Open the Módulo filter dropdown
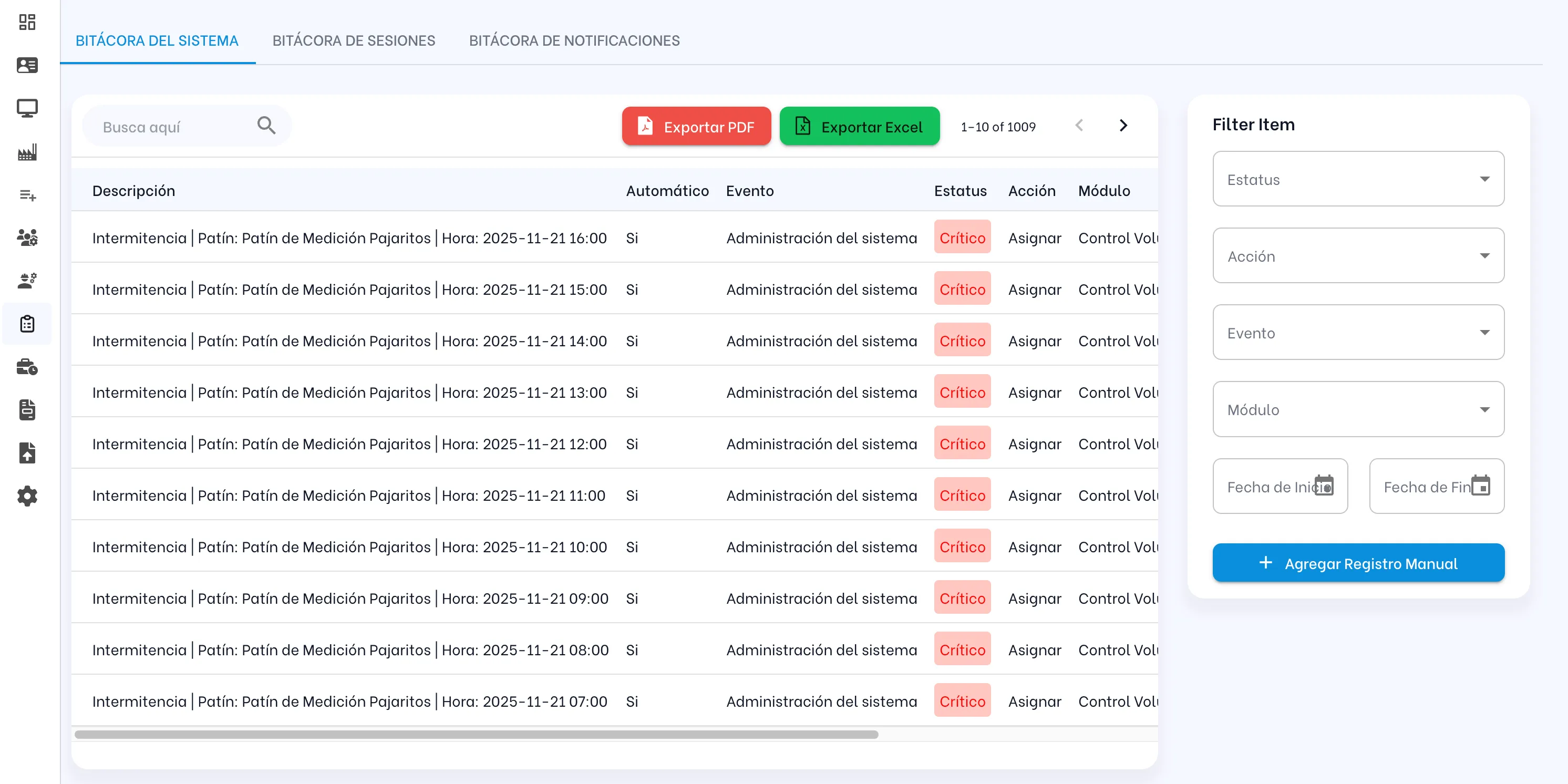 click(x=1358, y=409)
